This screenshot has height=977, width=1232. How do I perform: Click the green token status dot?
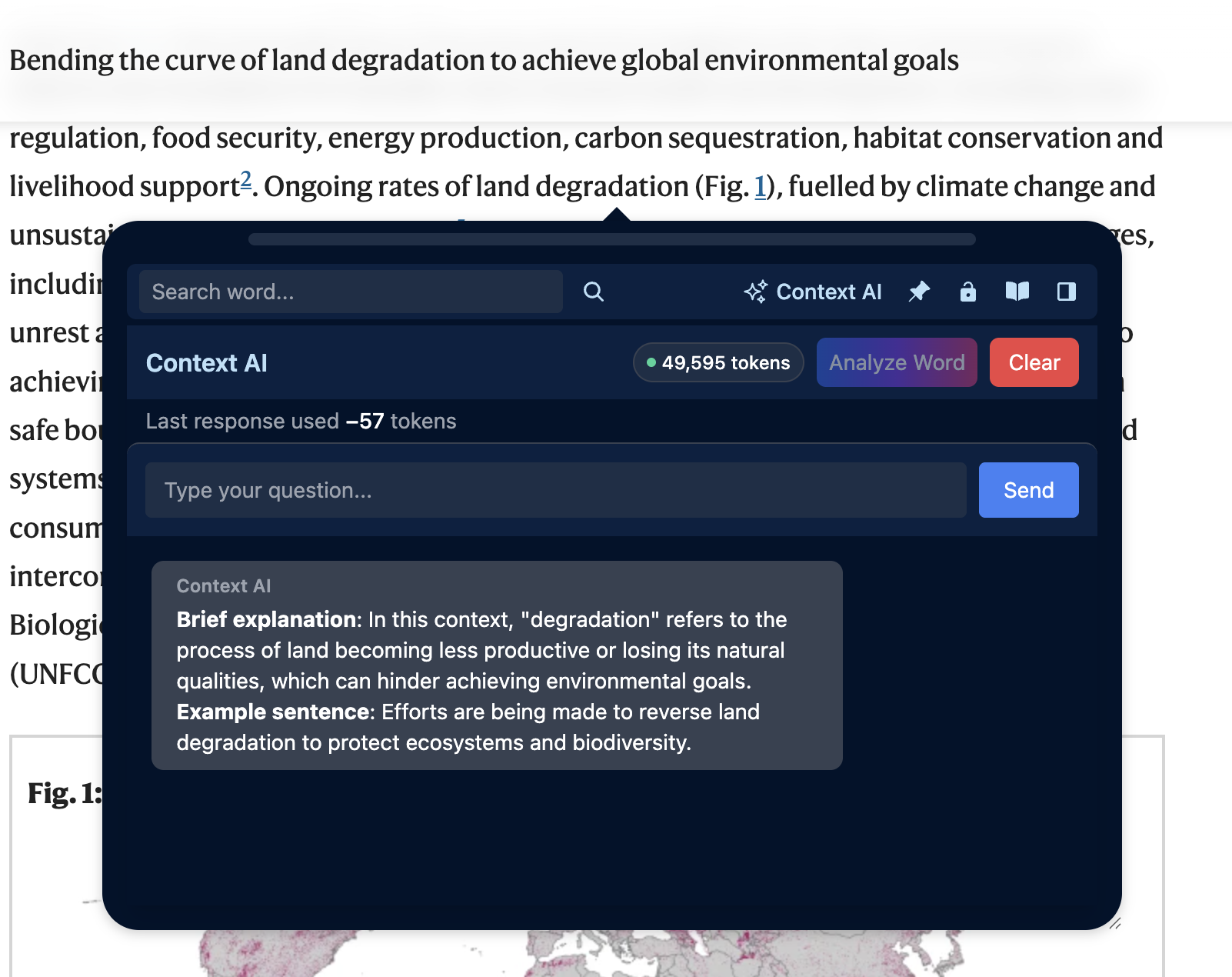[651, 362]
